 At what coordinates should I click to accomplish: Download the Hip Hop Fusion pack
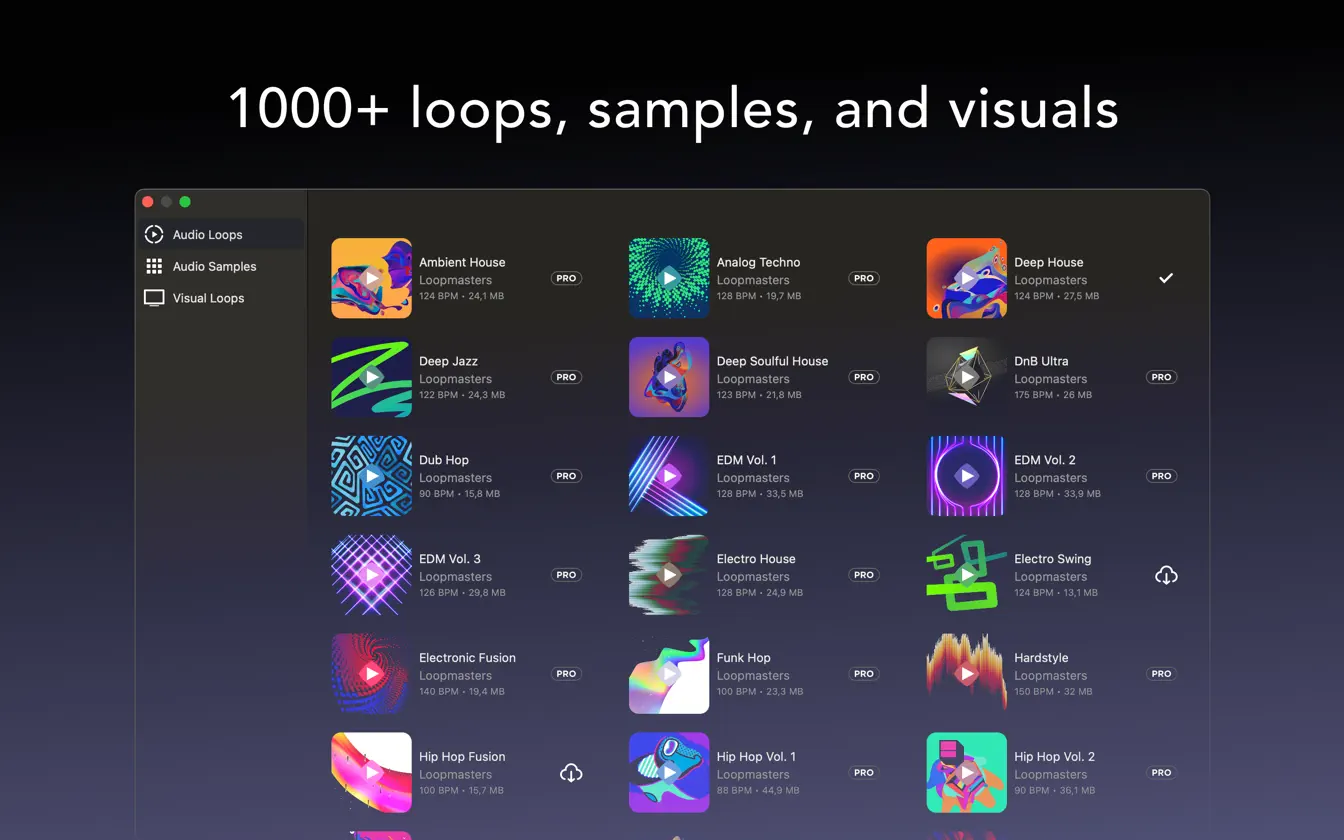(571, 773)
